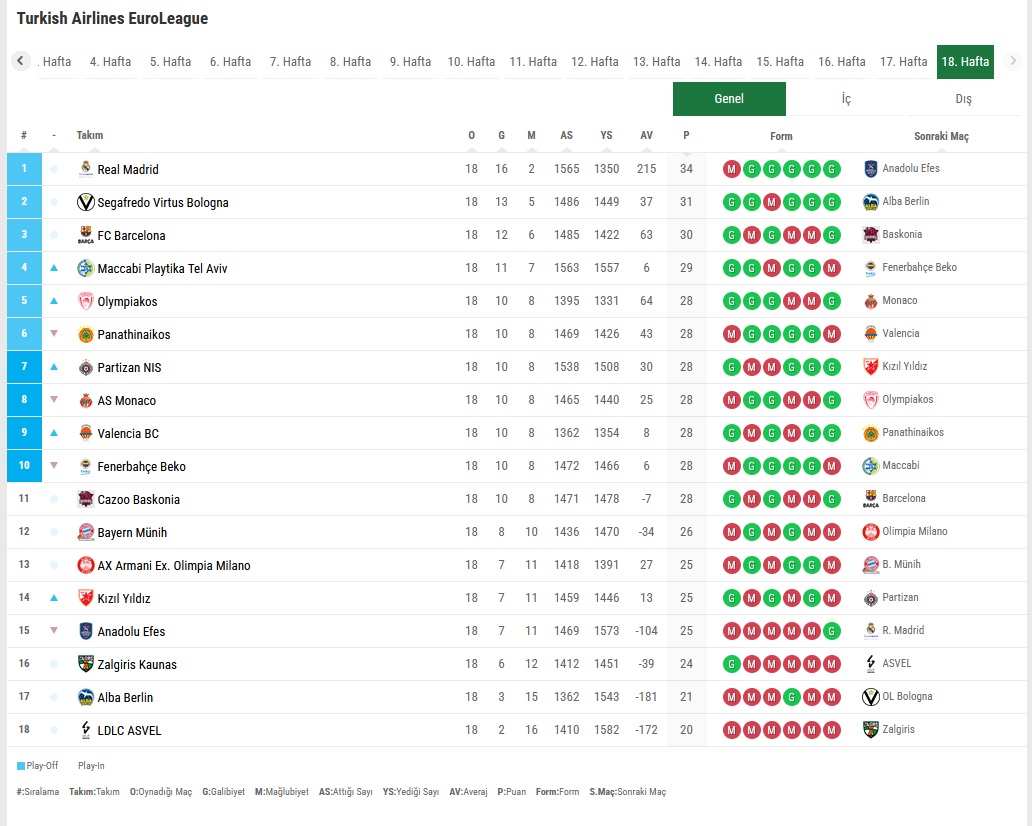Image resolution: width=1032 pixels, height=826 pixels.
Task: Click Bayern Münih team logo icon
Action: click(86, 533)
